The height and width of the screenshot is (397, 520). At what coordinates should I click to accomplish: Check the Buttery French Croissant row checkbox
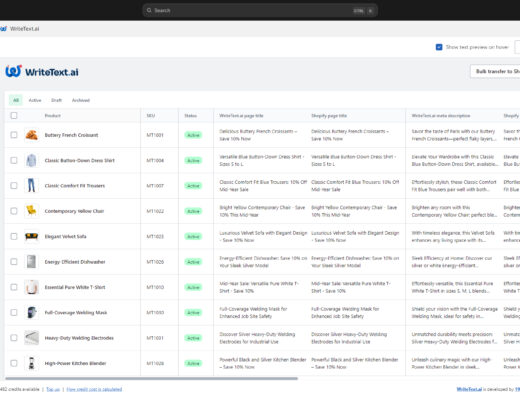[14, 135]
